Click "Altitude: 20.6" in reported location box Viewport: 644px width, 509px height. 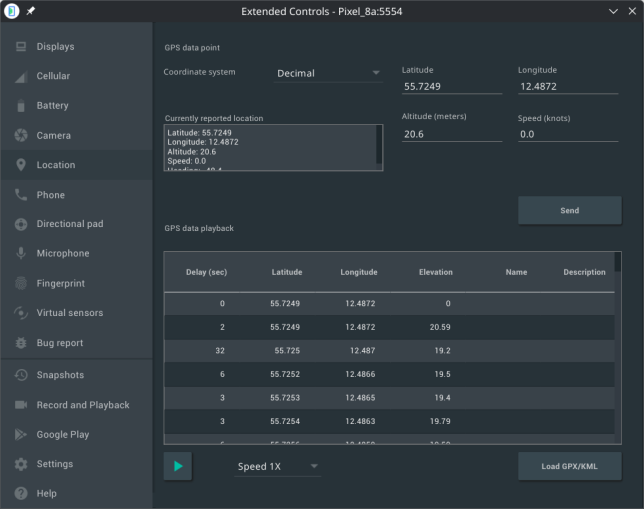[191, 152]
